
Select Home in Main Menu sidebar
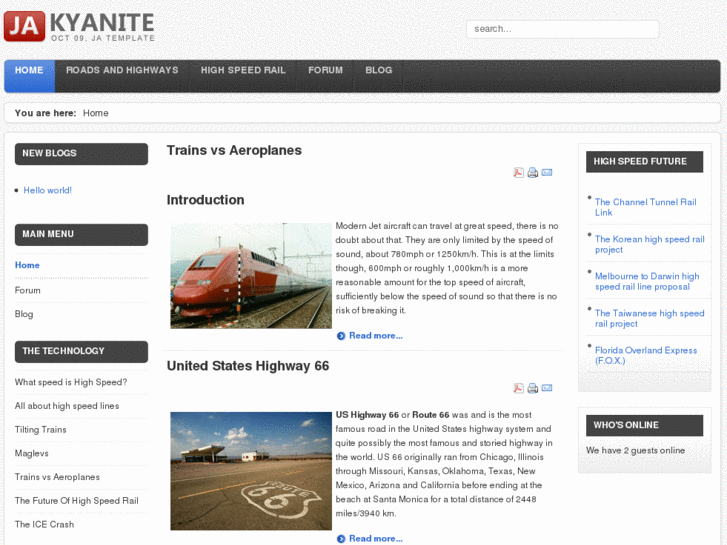pos(27,265)
